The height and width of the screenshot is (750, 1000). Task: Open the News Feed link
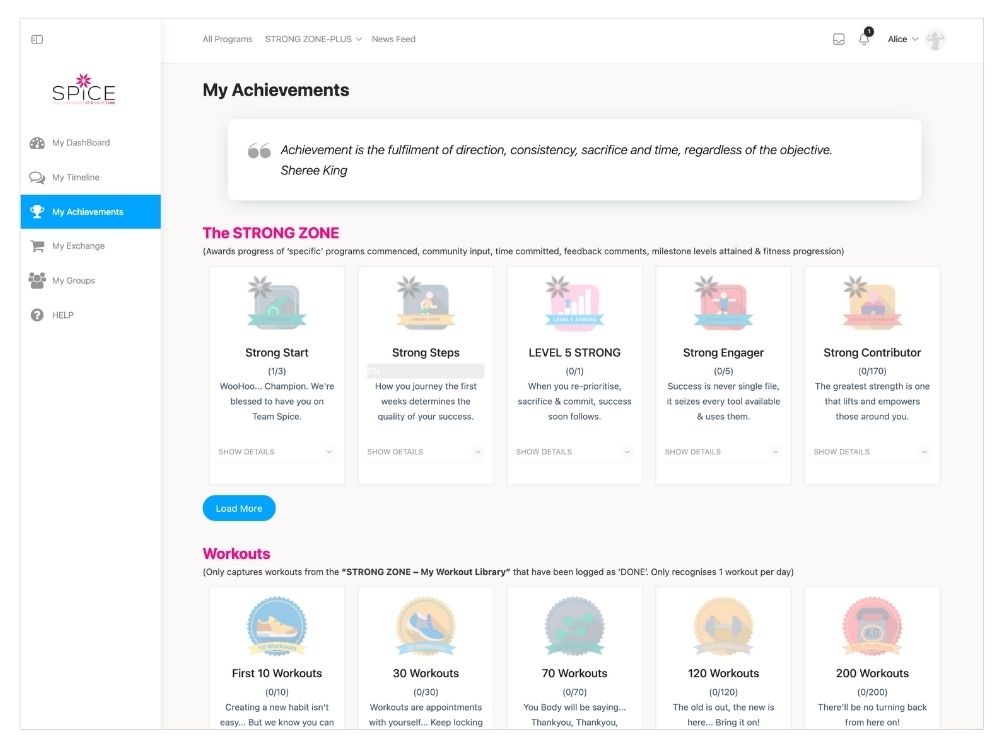[393, 39]
